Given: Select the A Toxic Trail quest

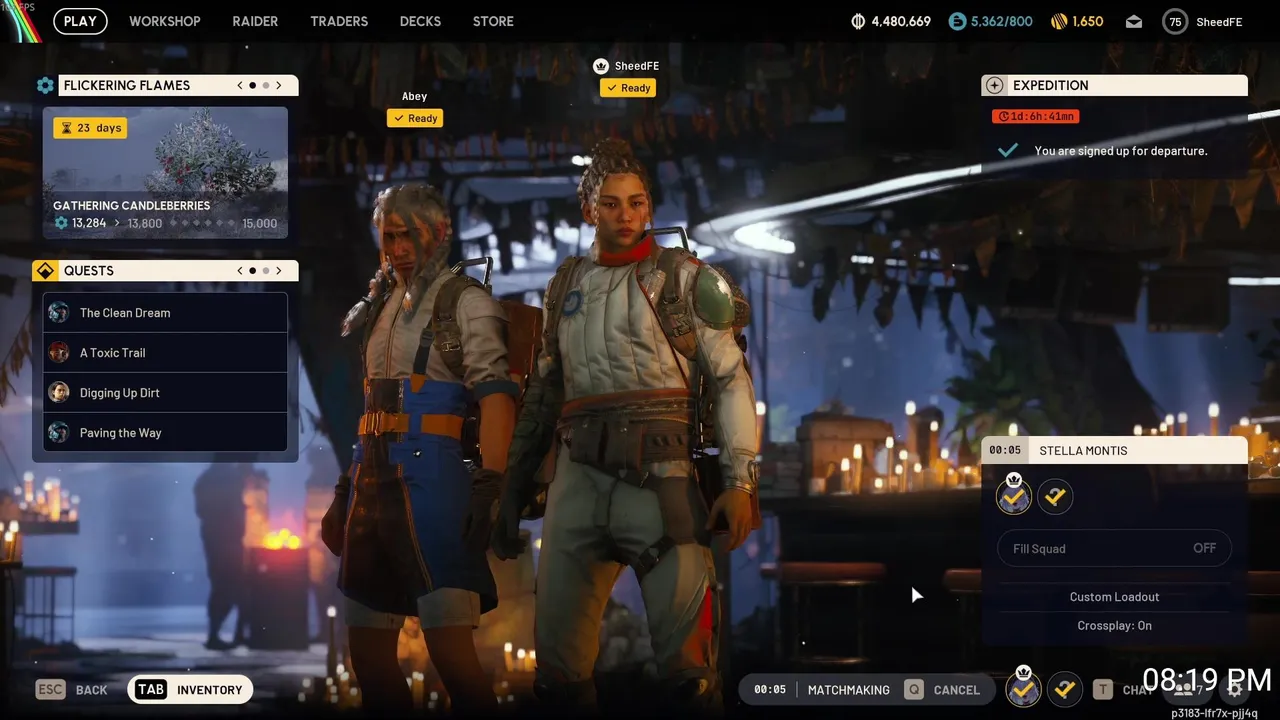Looking at the screenshot, I should click(165, 353).
